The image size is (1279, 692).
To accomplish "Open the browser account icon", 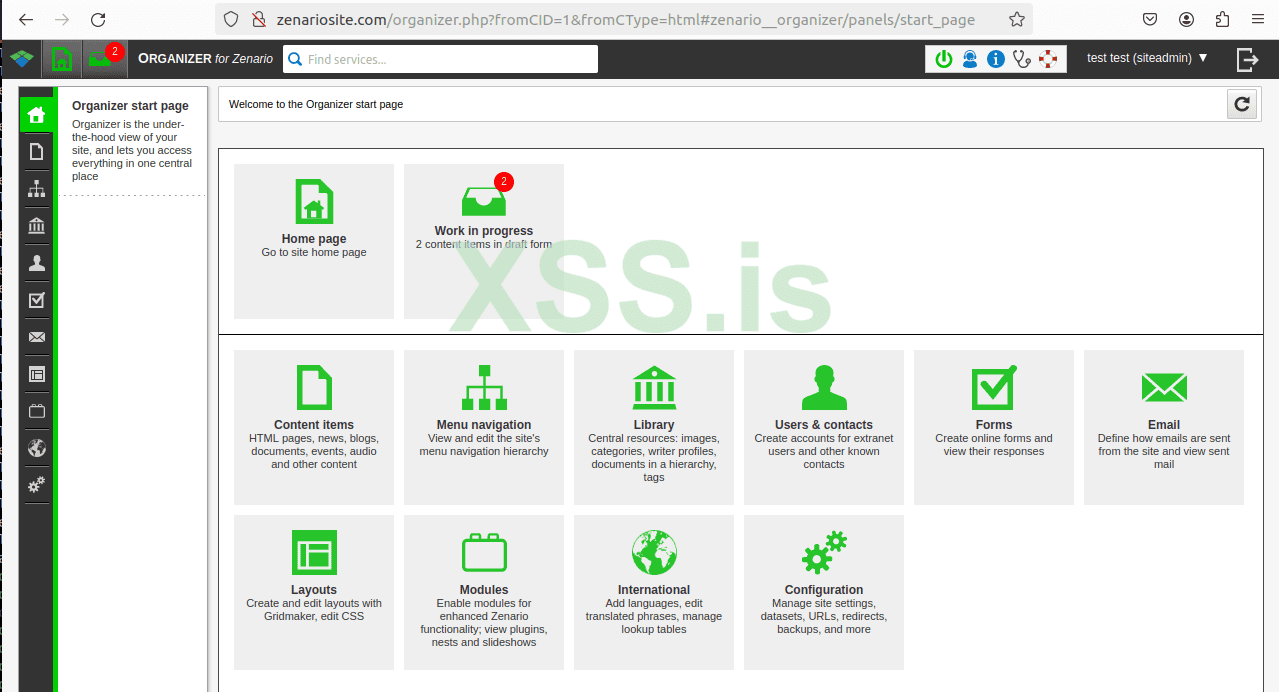I will 1186,19.
